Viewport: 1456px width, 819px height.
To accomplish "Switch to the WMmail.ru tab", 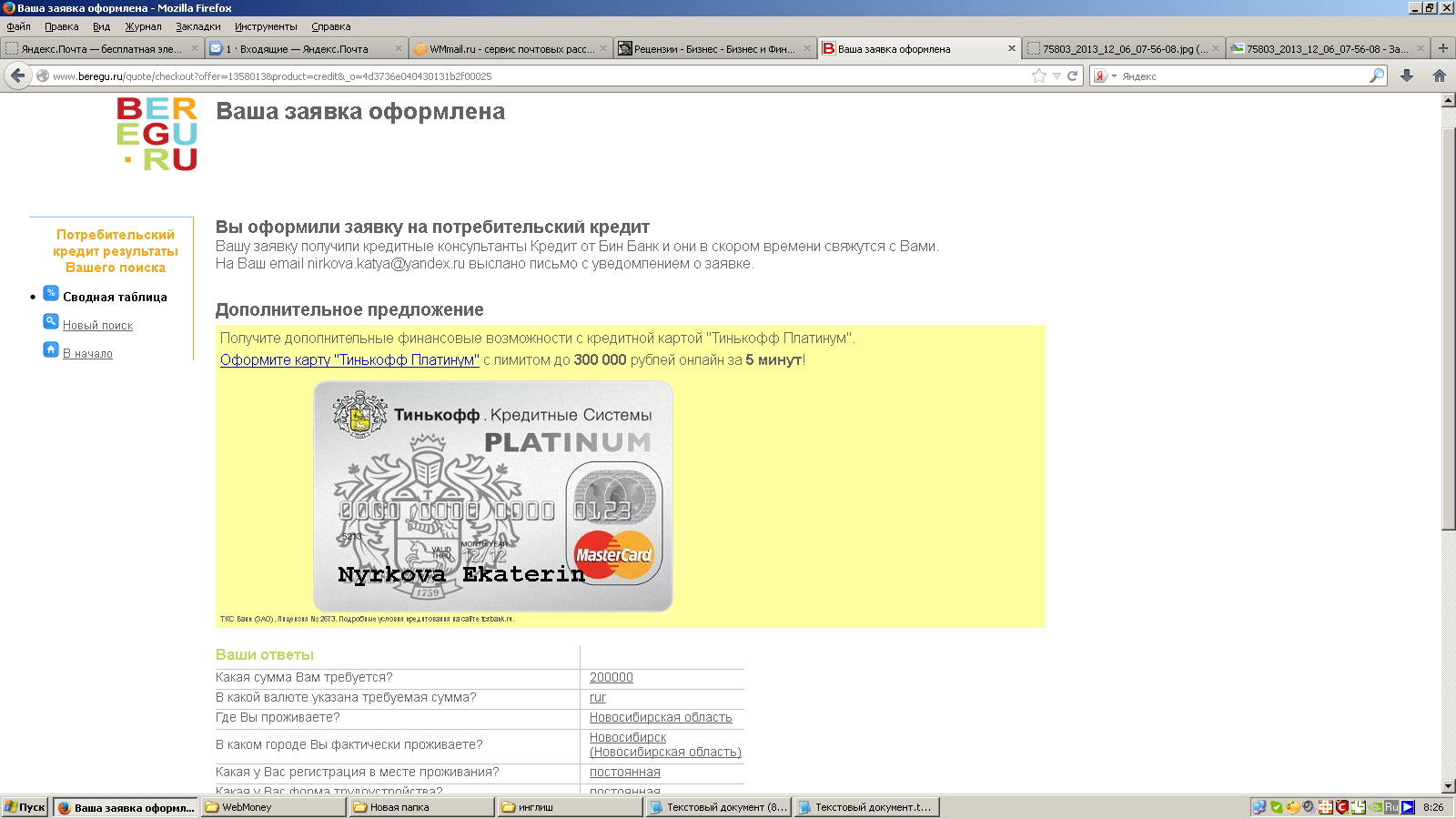I will click(x=509, y=49).
